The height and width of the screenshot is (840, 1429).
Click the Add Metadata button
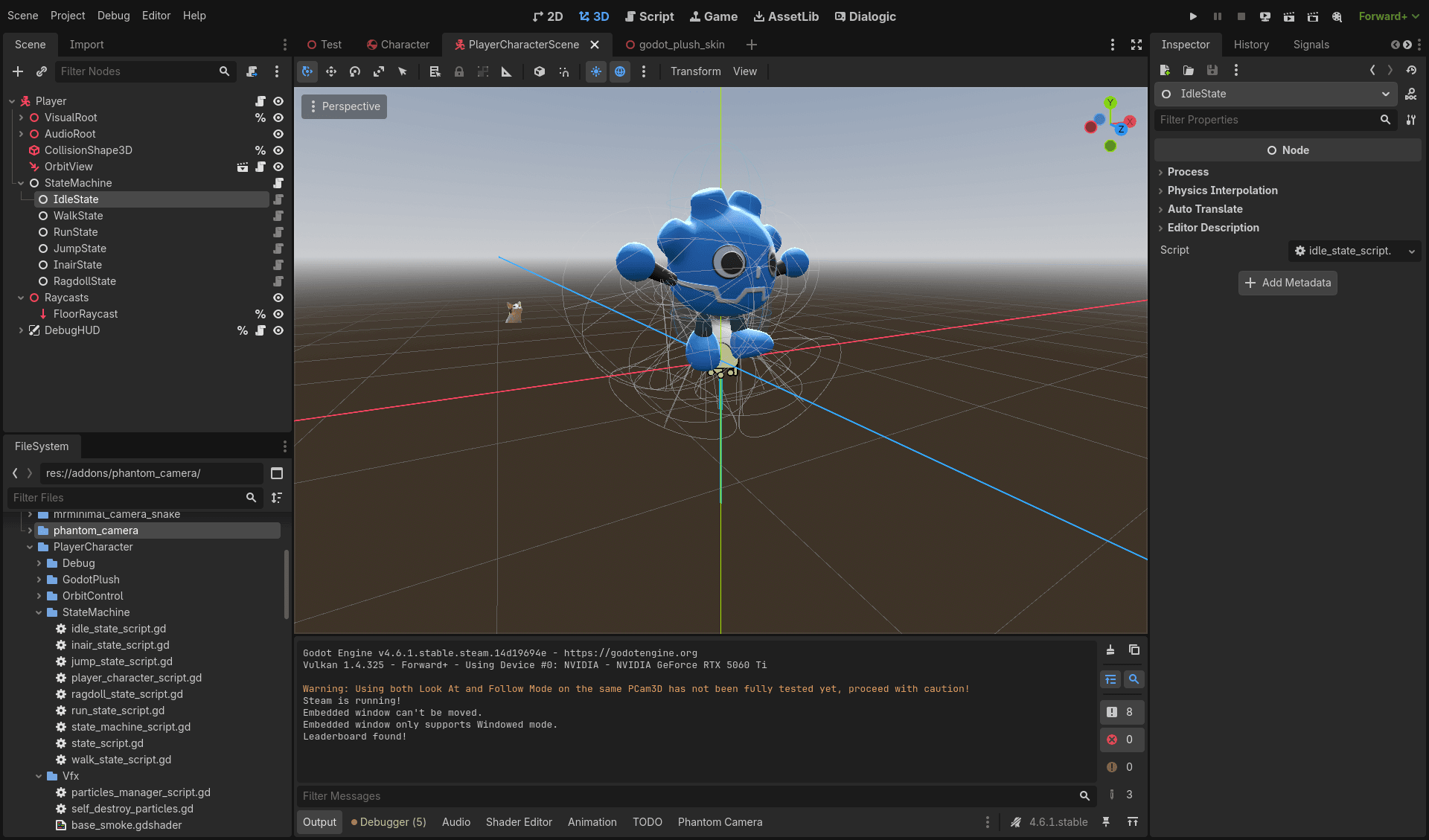click(1288, 283)
